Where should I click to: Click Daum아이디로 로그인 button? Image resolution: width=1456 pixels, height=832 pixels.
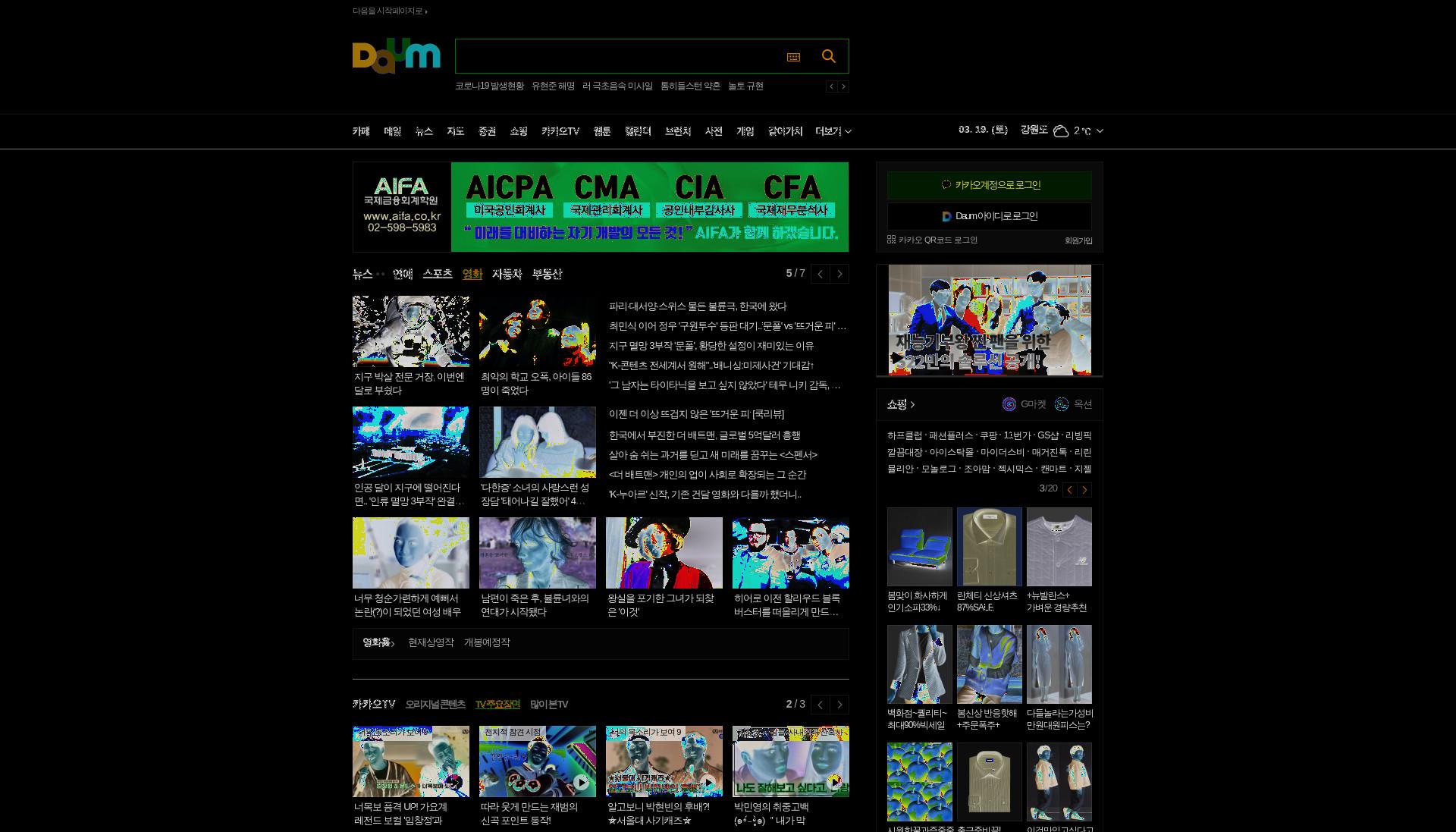click(990, 216)
